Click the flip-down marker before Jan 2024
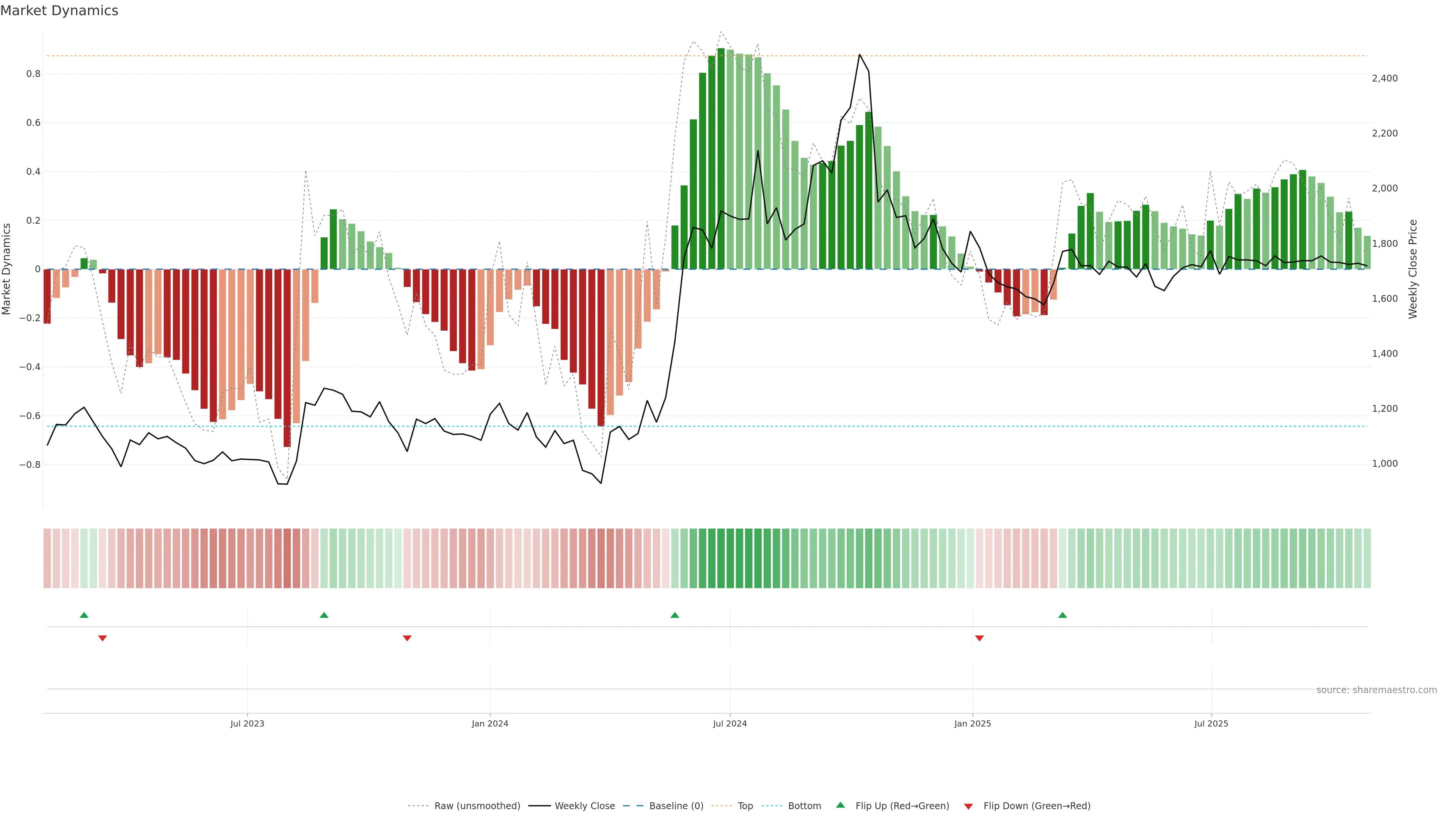This screenshot has height=819, width=1456. [x=407, y=638]
